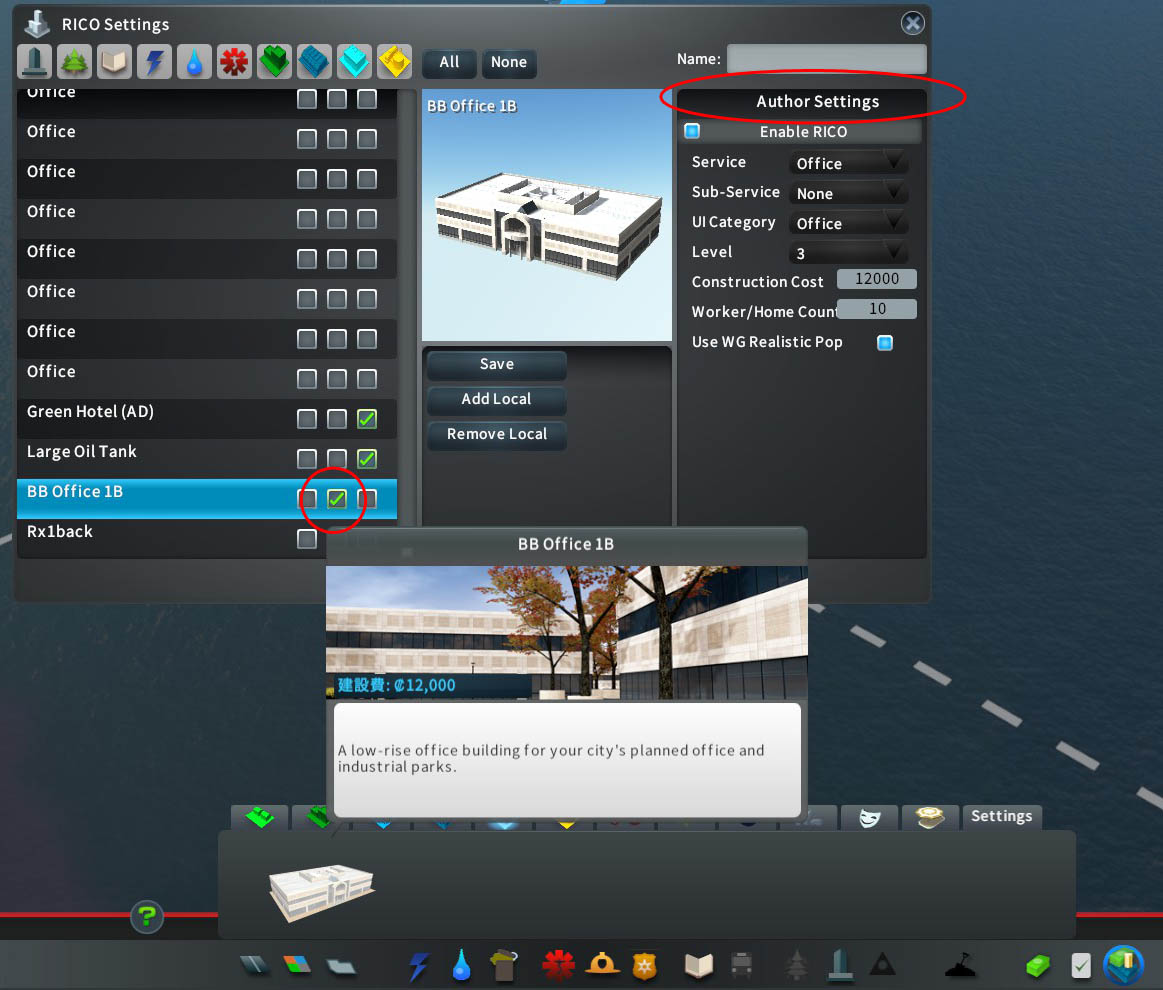Open the garbage service icon in bottom toolbar

(504, 965)
